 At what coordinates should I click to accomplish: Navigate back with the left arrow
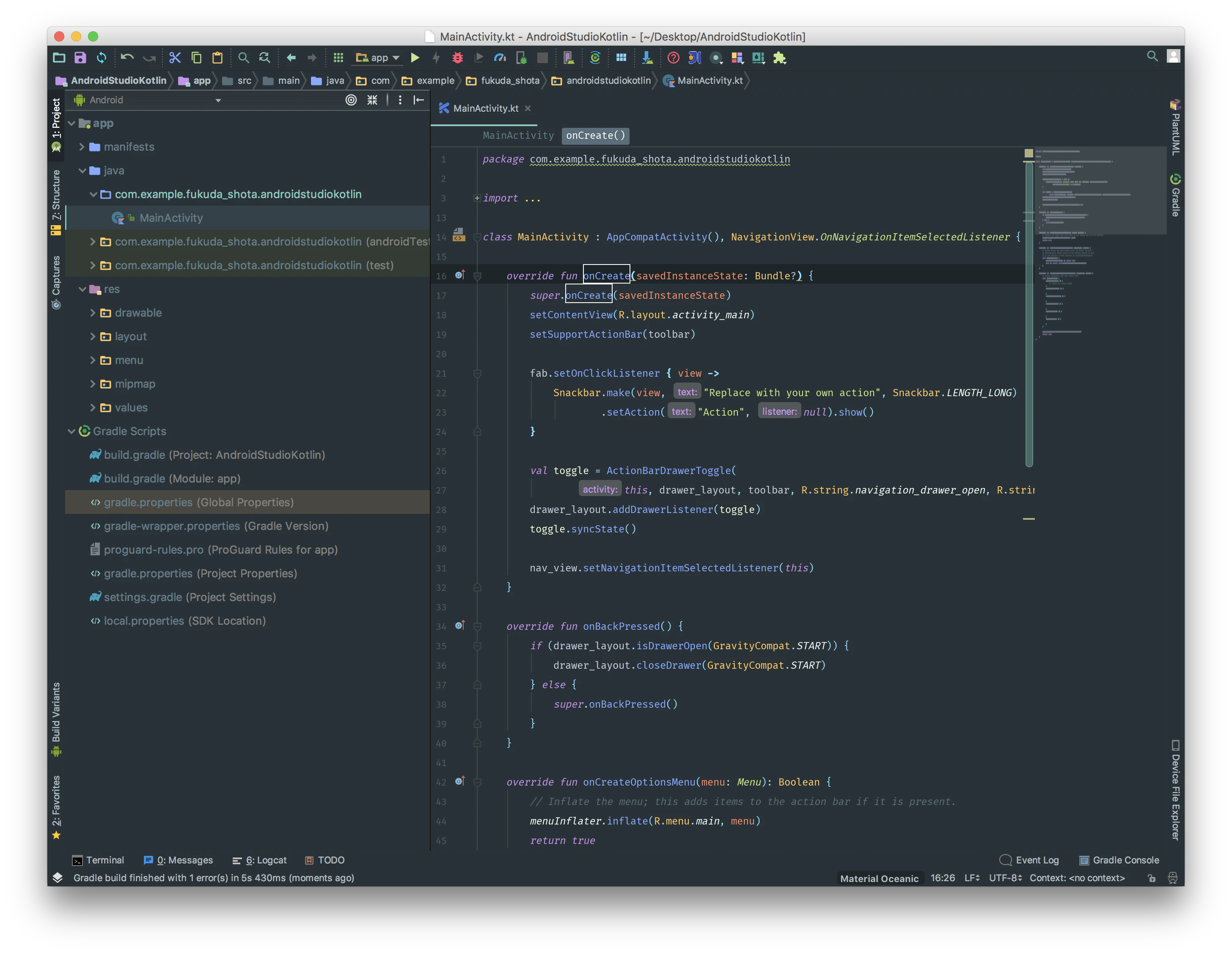tap(291, 58)
